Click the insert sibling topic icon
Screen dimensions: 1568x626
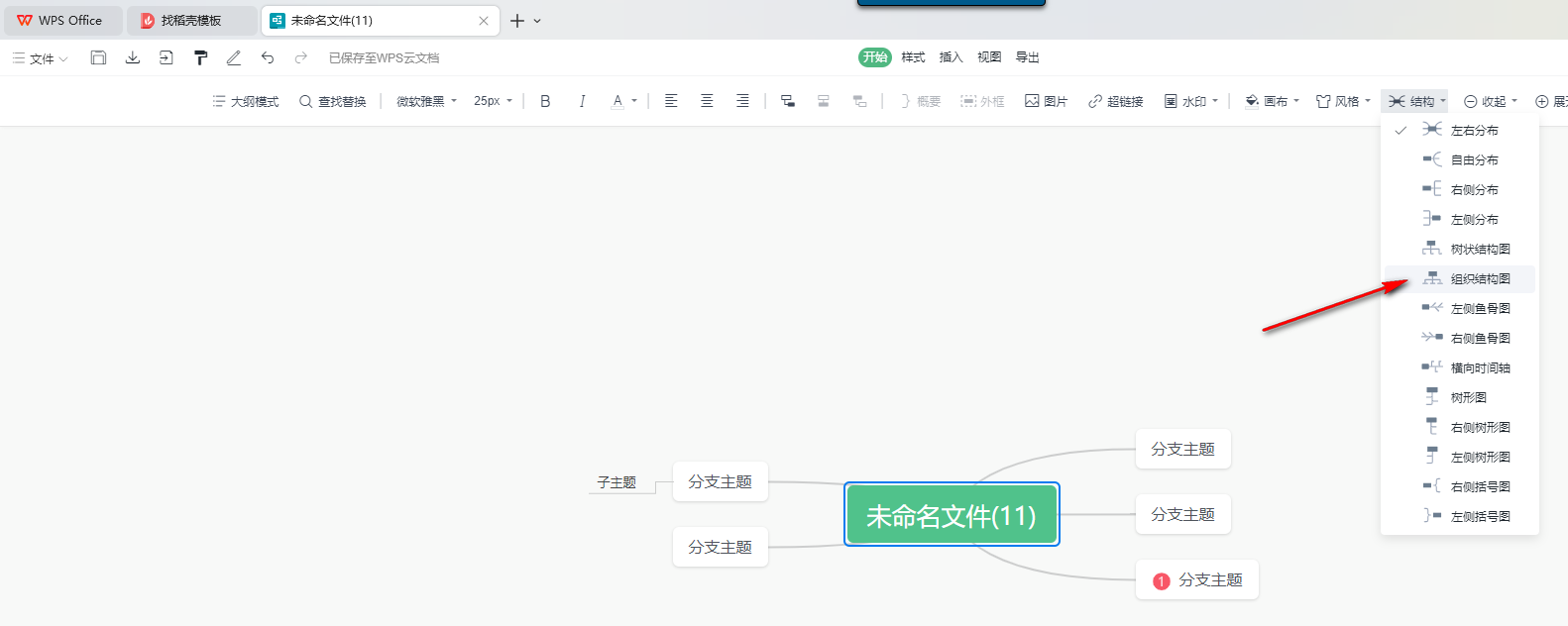tap(824, 101)
